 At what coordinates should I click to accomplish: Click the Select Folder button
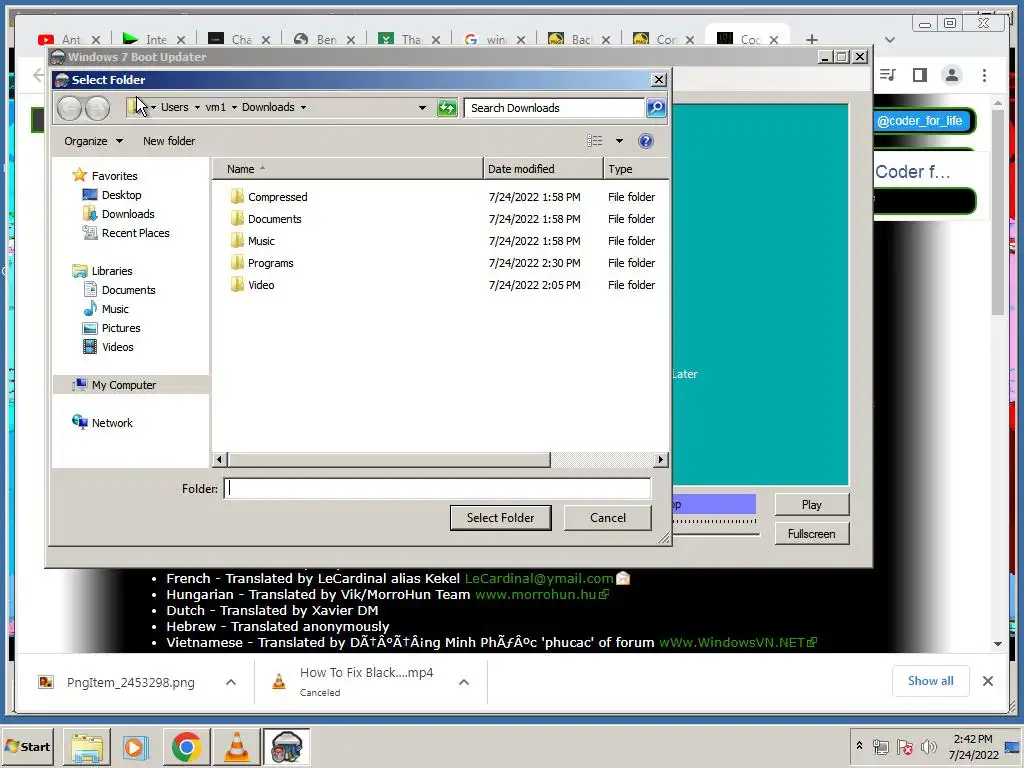[500, 517]
